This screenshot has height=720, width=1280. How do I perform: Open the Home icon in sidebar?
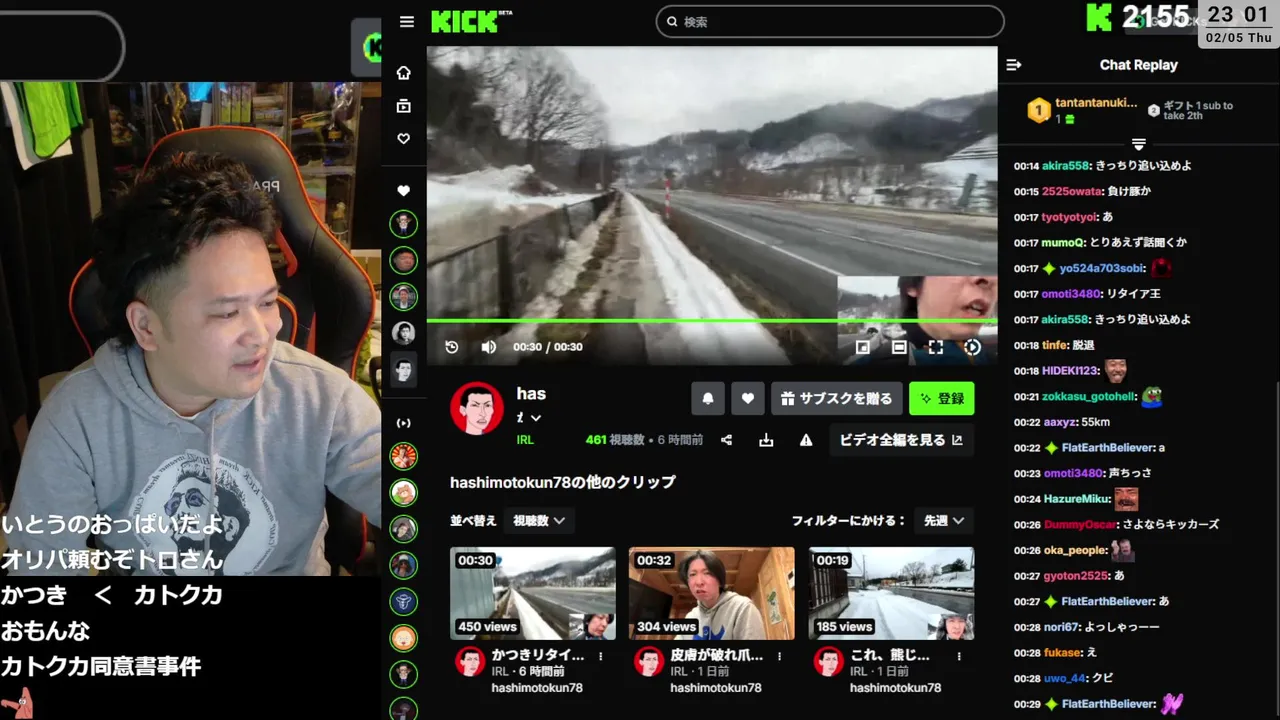point(404,73)
